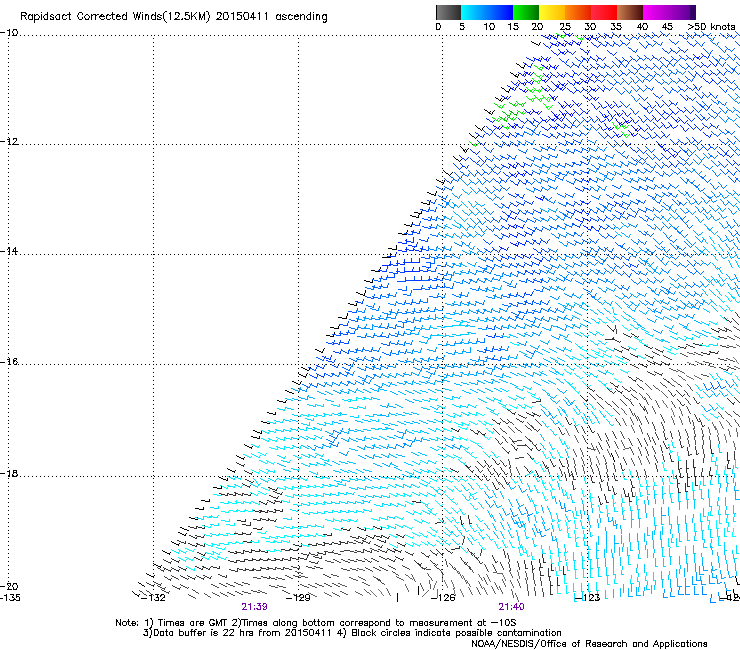The width and height of the screenshot is (740, 650).
Task: Click the '-18' latitude axis label
Action: tap(9, 473)
